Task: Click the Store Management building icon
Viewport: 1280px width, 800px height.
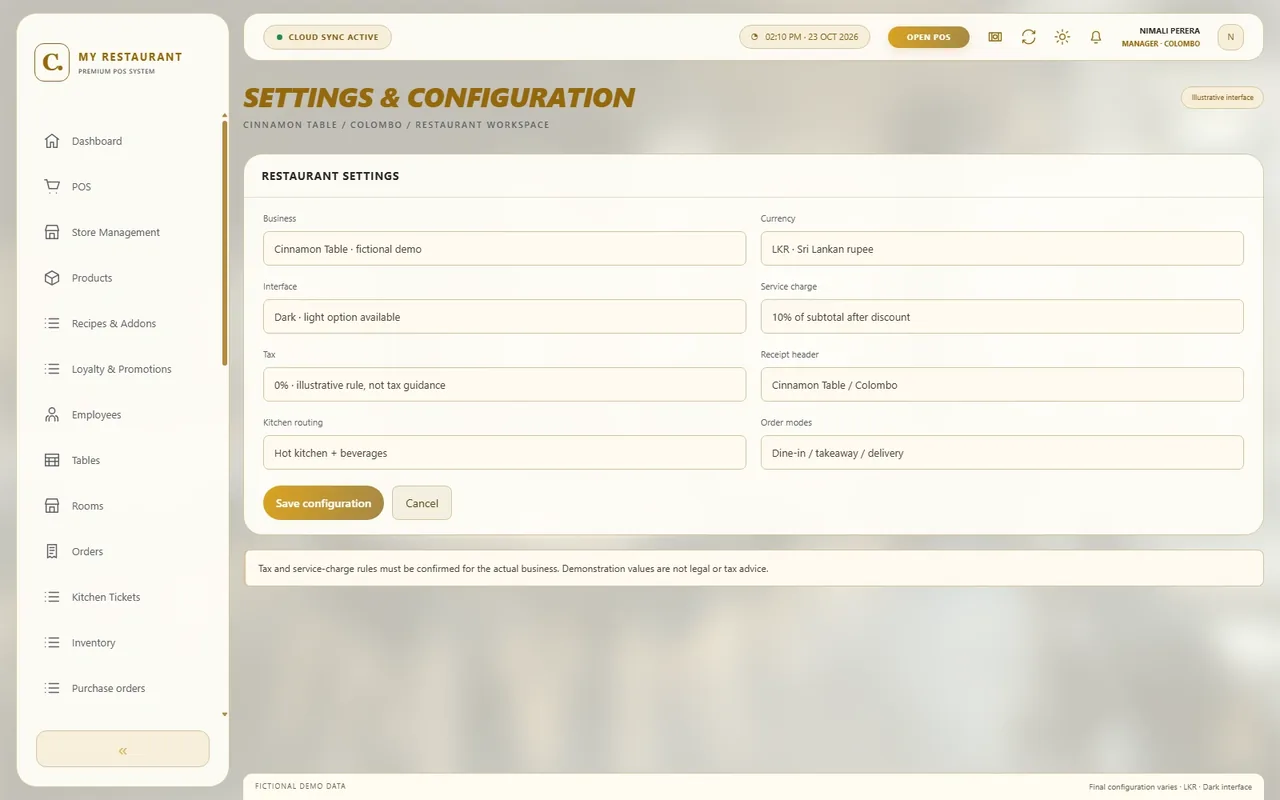Action: pyautogui.click(x=52, y=232)
